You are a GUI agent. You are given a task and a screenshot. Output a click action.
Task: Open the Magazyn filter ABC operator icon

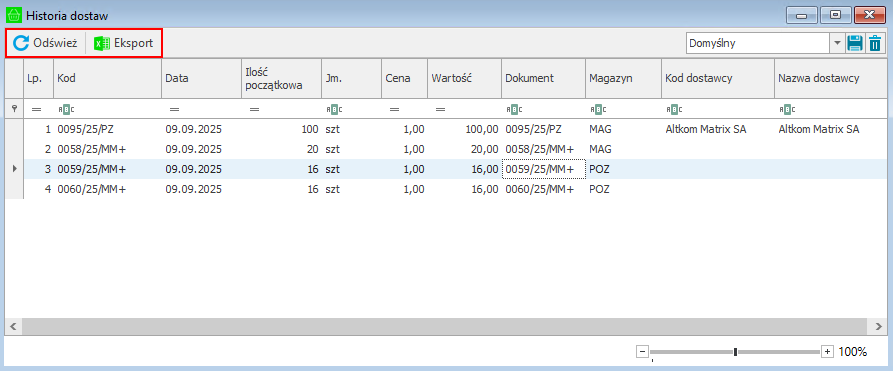[598, 109]
